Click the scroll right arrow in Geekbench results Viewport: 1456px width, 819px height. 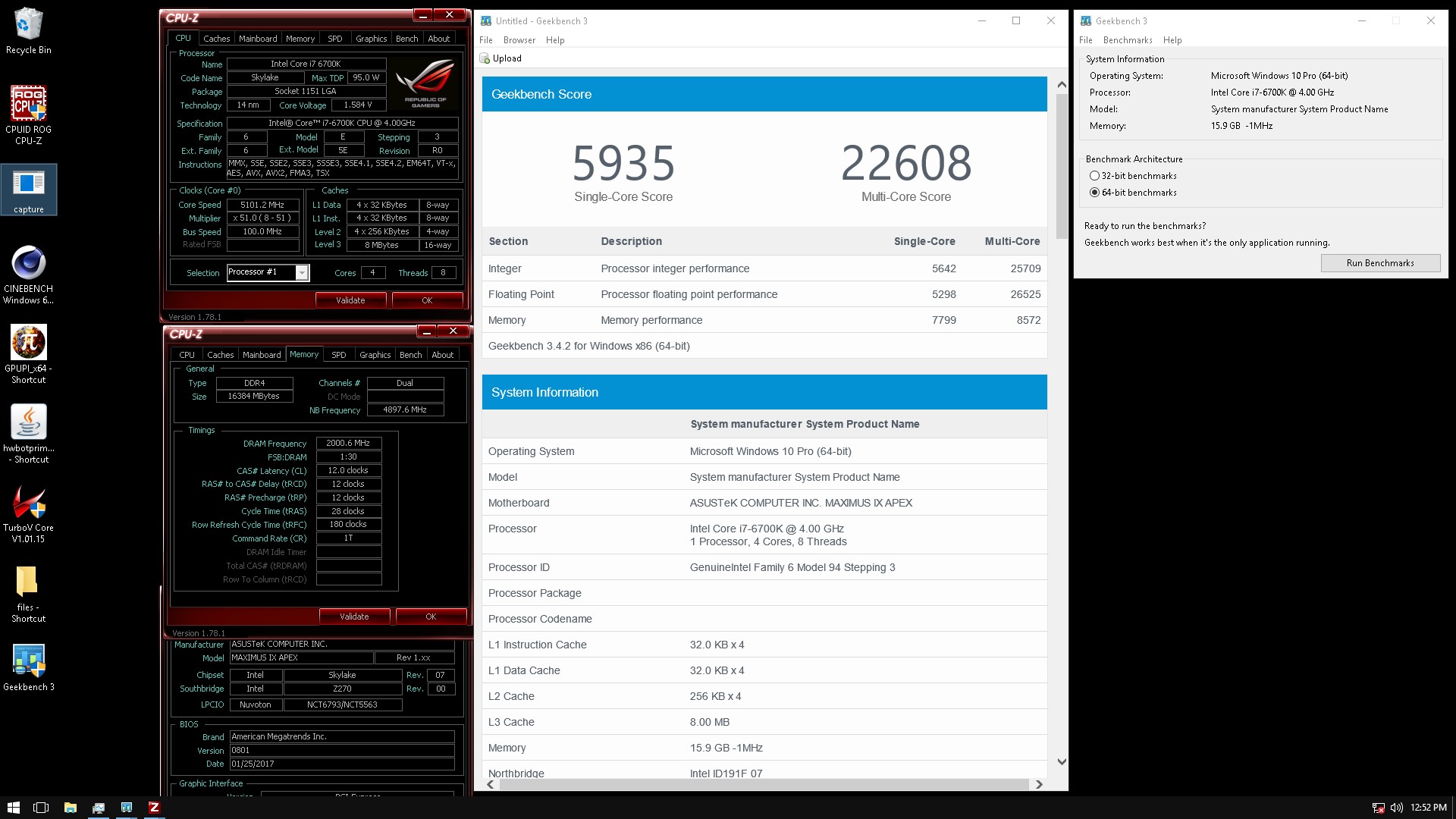[x=1039, y=784]
